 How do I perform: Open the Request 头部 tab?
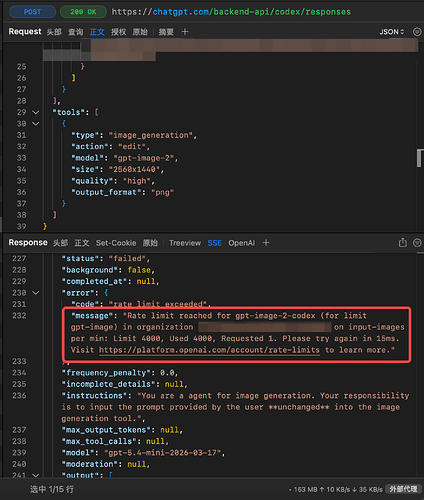[x=54, y=32]
